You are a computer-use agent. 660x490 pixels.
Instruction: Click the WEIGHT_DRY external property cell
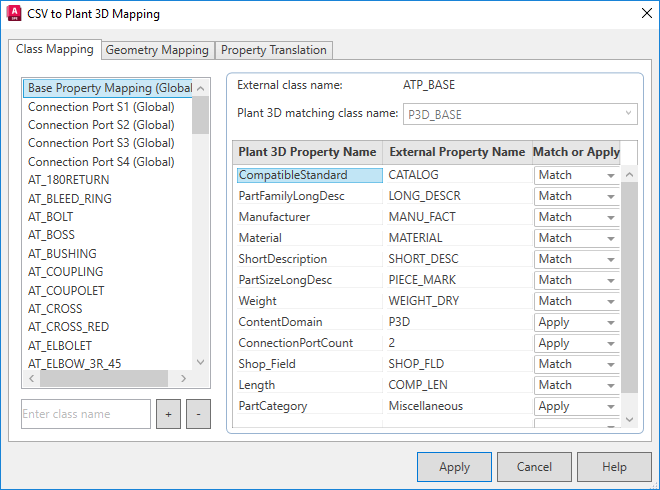pyautogui.click(x=459, y=301)
